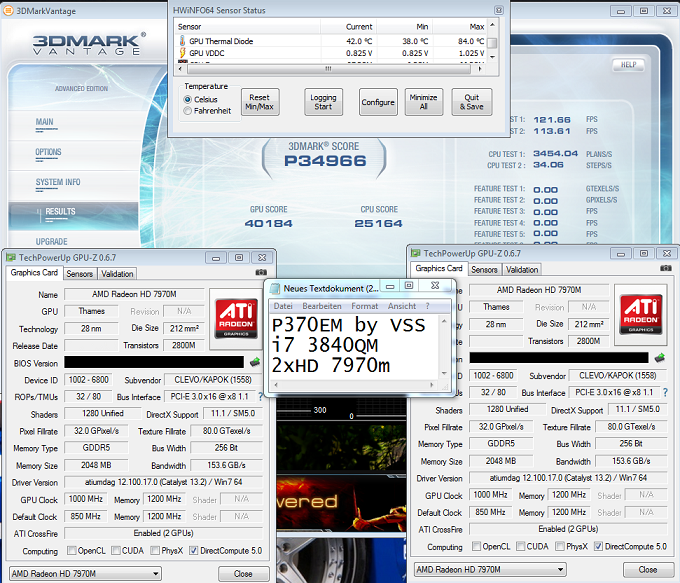Click Notepad title bar document icon
This screenshot has width=680, height=583.
pos(275,288)
